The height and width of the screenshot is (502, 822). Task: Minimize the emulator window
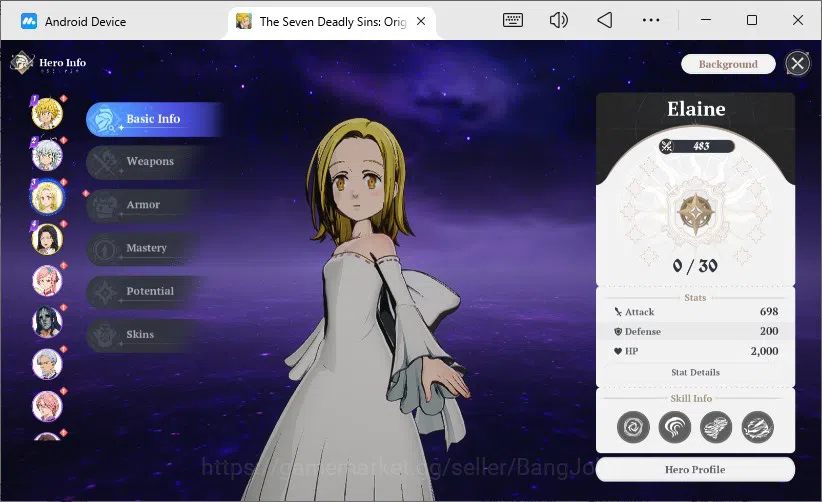[x=706, y=20]
